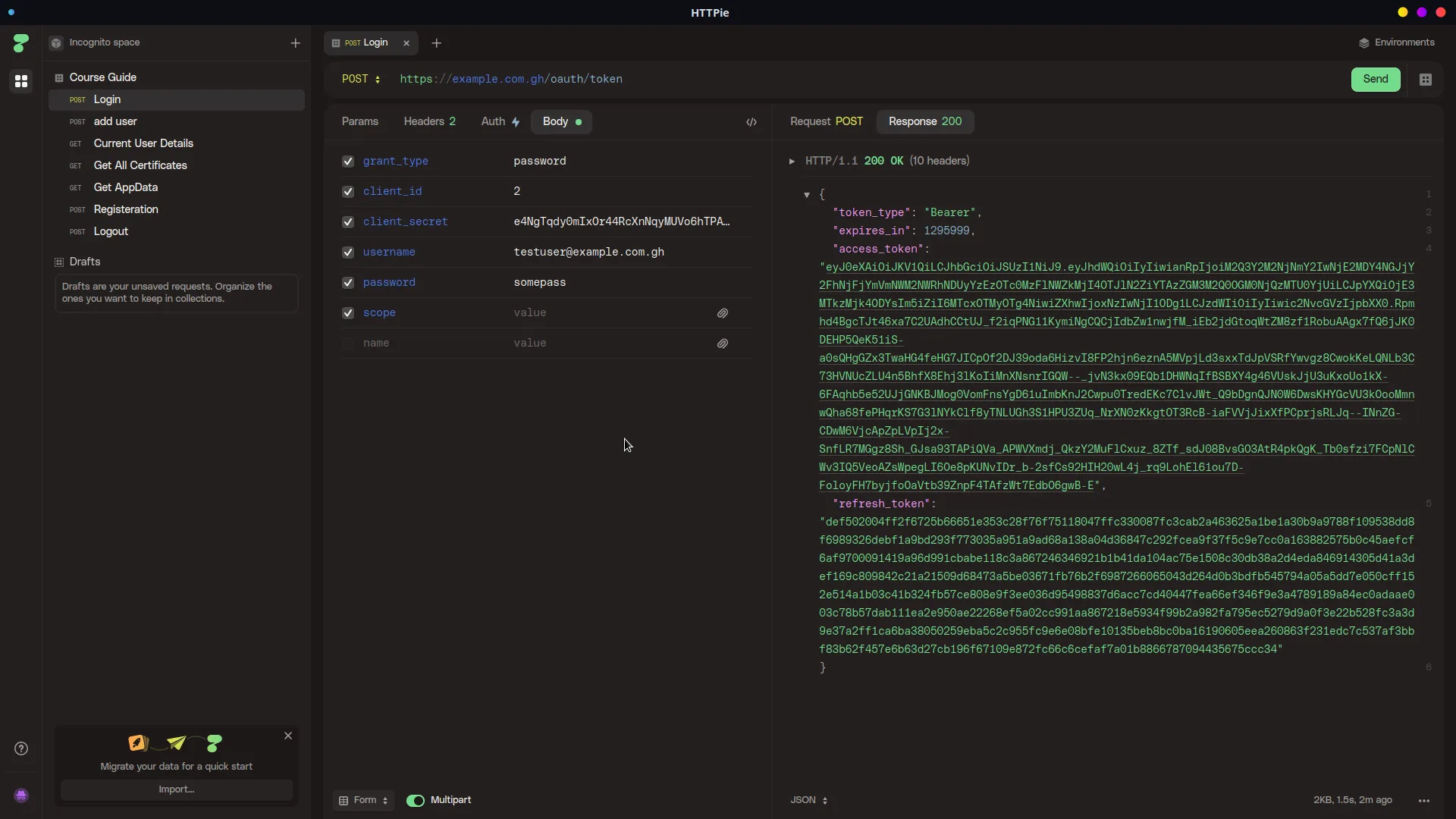Click the code view icon near Request tab

tap(752, 122)
